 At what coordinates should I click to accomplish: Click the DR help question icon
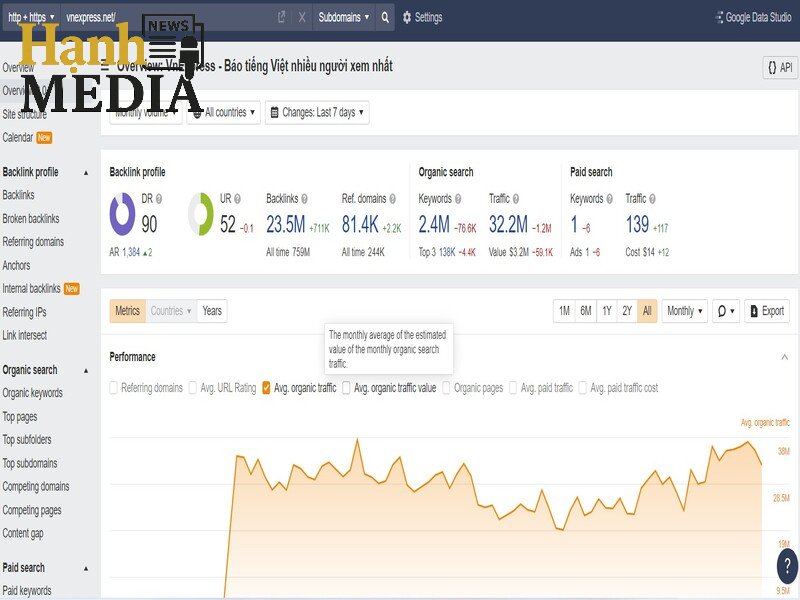pyautogui.click(x=159, y=199)
